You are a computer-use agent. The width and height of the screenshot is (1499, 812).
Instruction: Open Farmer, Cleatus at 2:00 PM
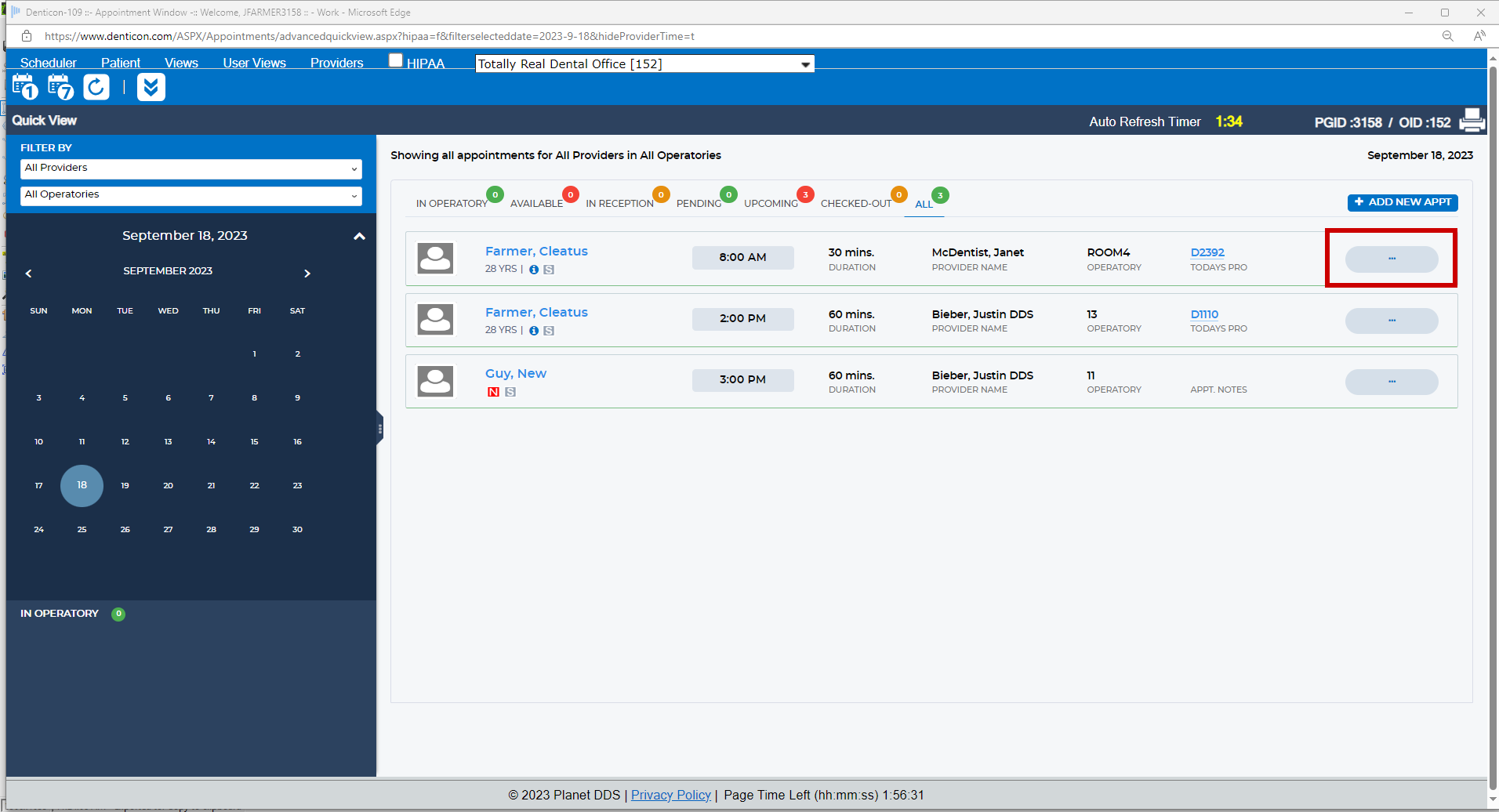(x=536, y=313)
